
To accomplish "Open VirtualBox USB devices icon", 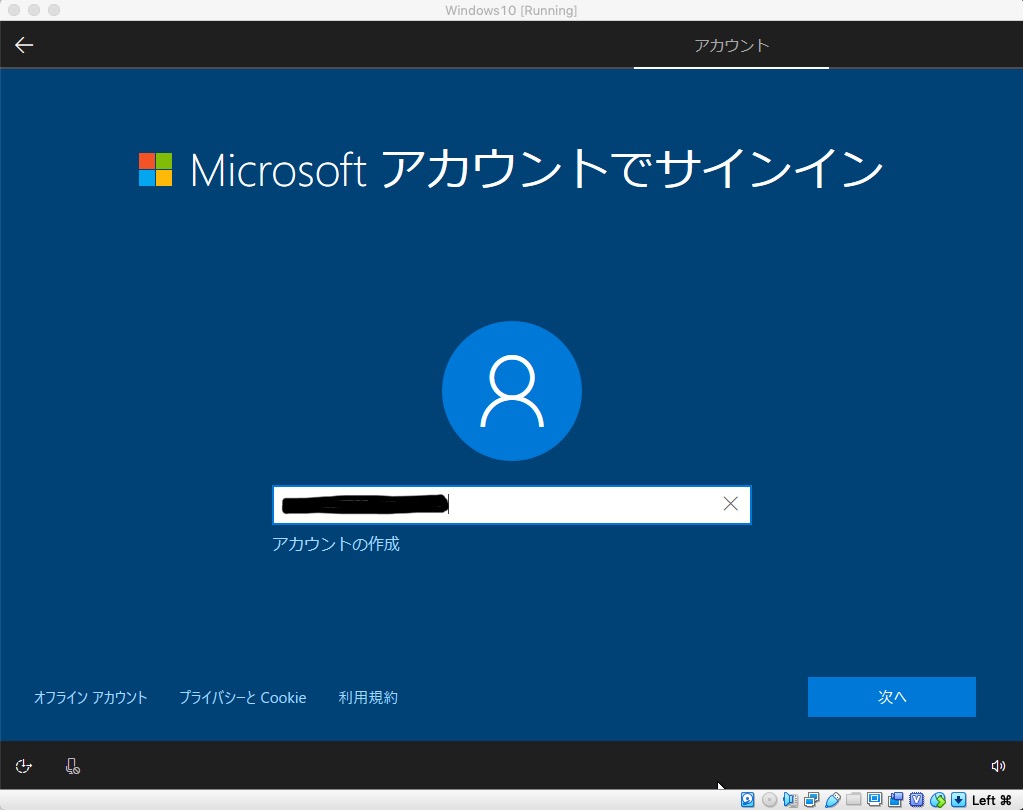I will click(x=832, y=800).
